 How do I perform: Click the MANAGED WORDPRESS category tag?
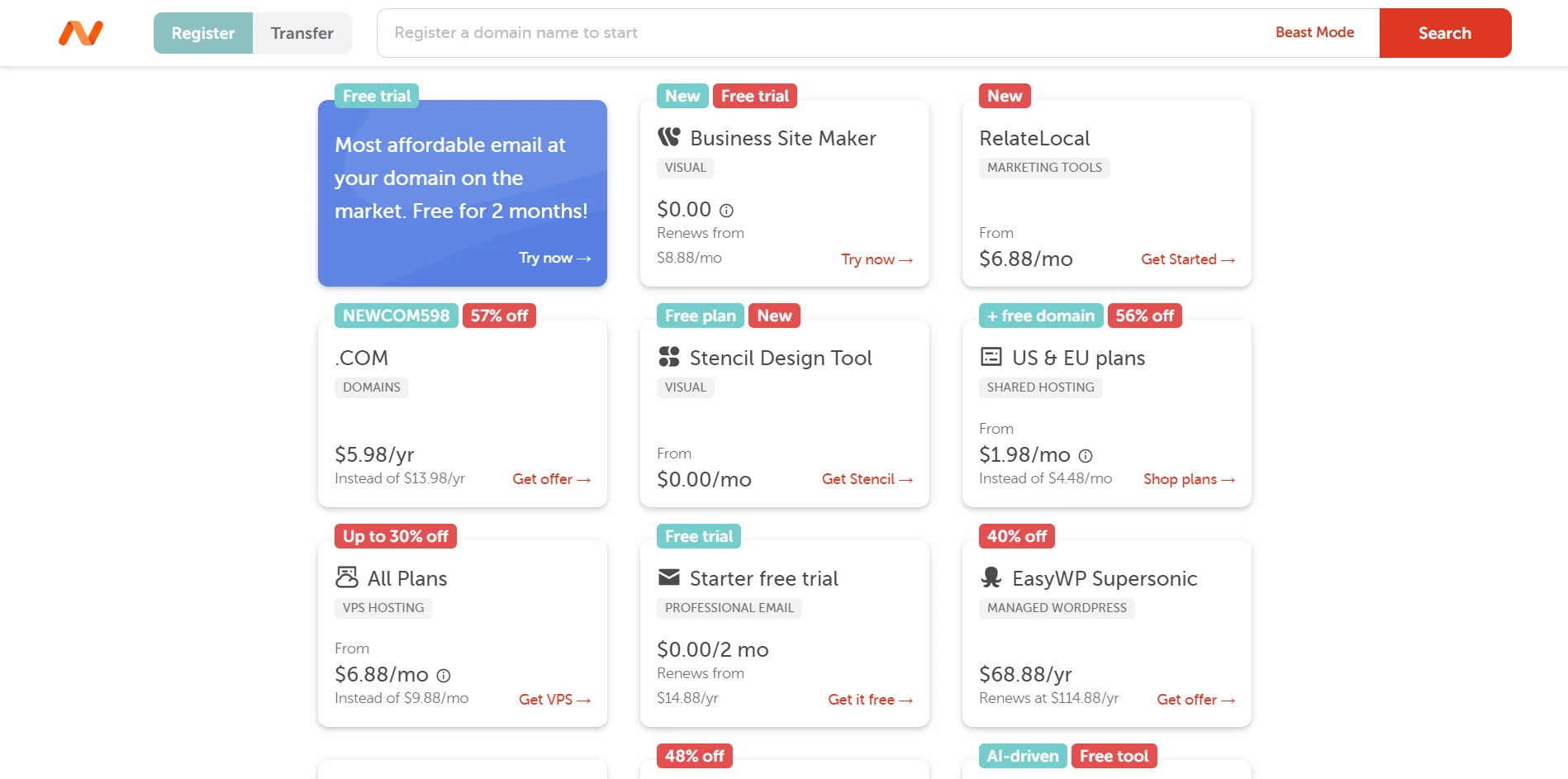click(1057, 608)
